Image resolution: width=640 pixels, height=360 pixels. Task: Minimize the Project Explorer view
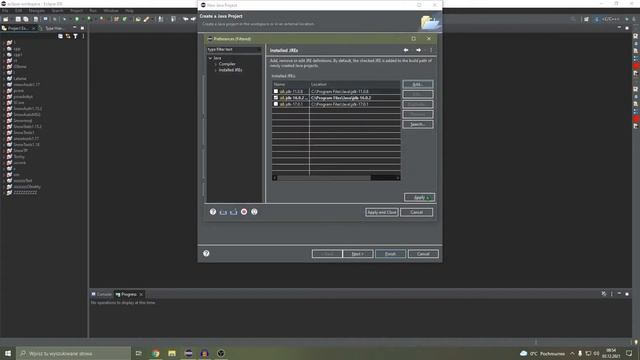click(75, 28)
